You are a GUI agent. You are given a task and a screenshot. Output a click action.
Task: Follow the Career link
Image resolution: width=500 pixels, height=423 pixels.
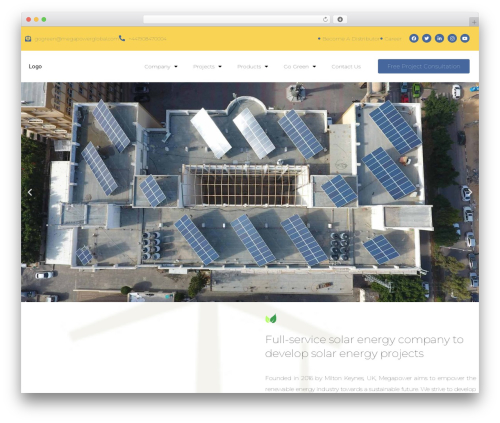click(393, 39)
